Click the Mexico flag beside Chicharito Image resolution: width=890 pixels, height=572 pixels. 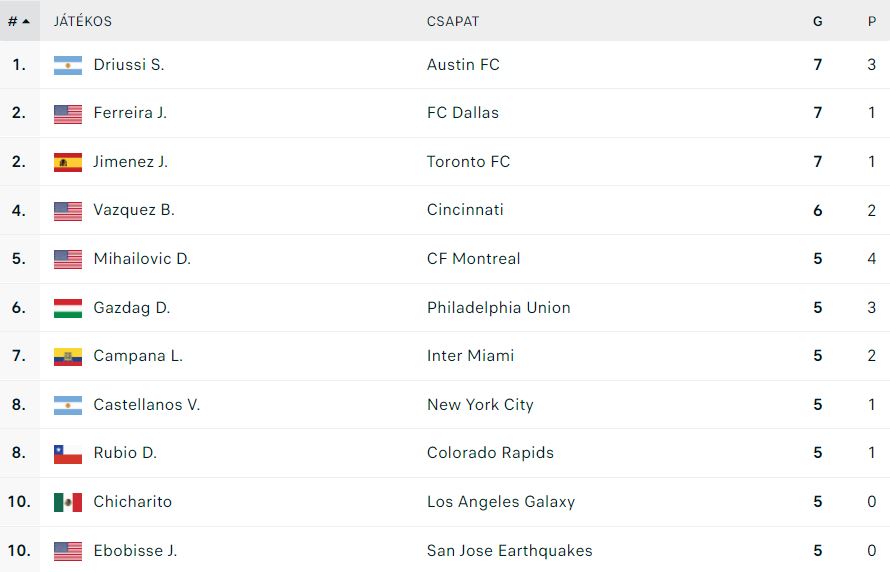[x=68, y=502]
